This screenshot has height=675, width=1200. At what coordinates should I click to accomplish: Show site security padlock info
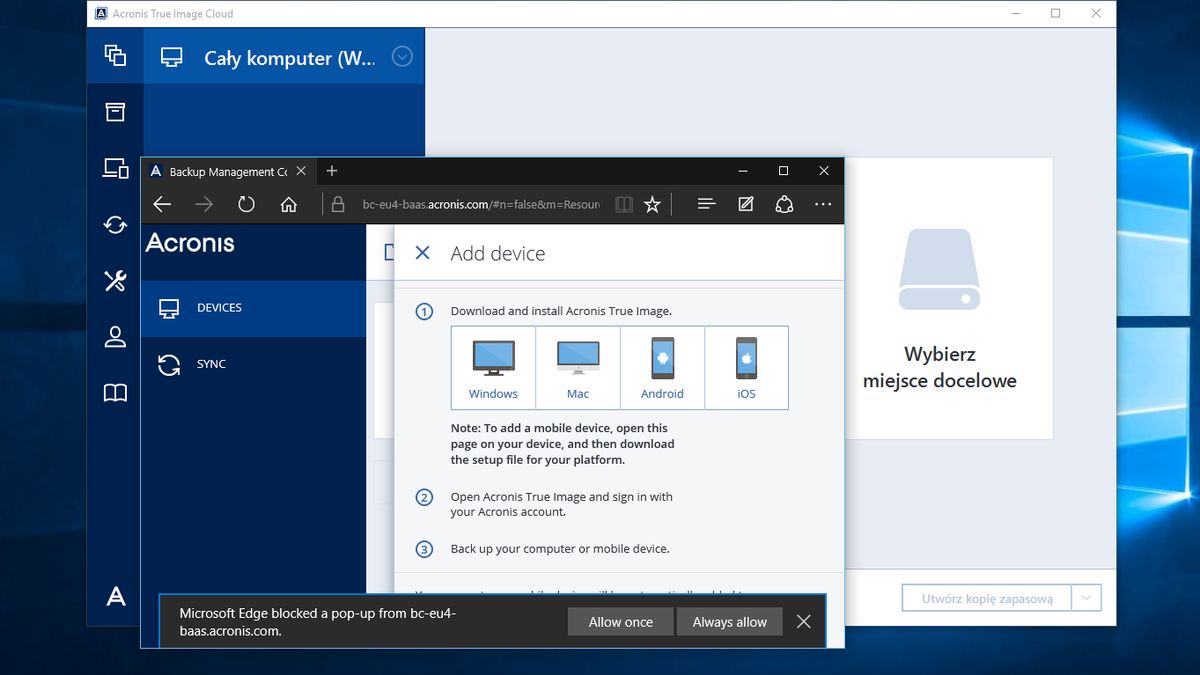click(x=338, y=204)
